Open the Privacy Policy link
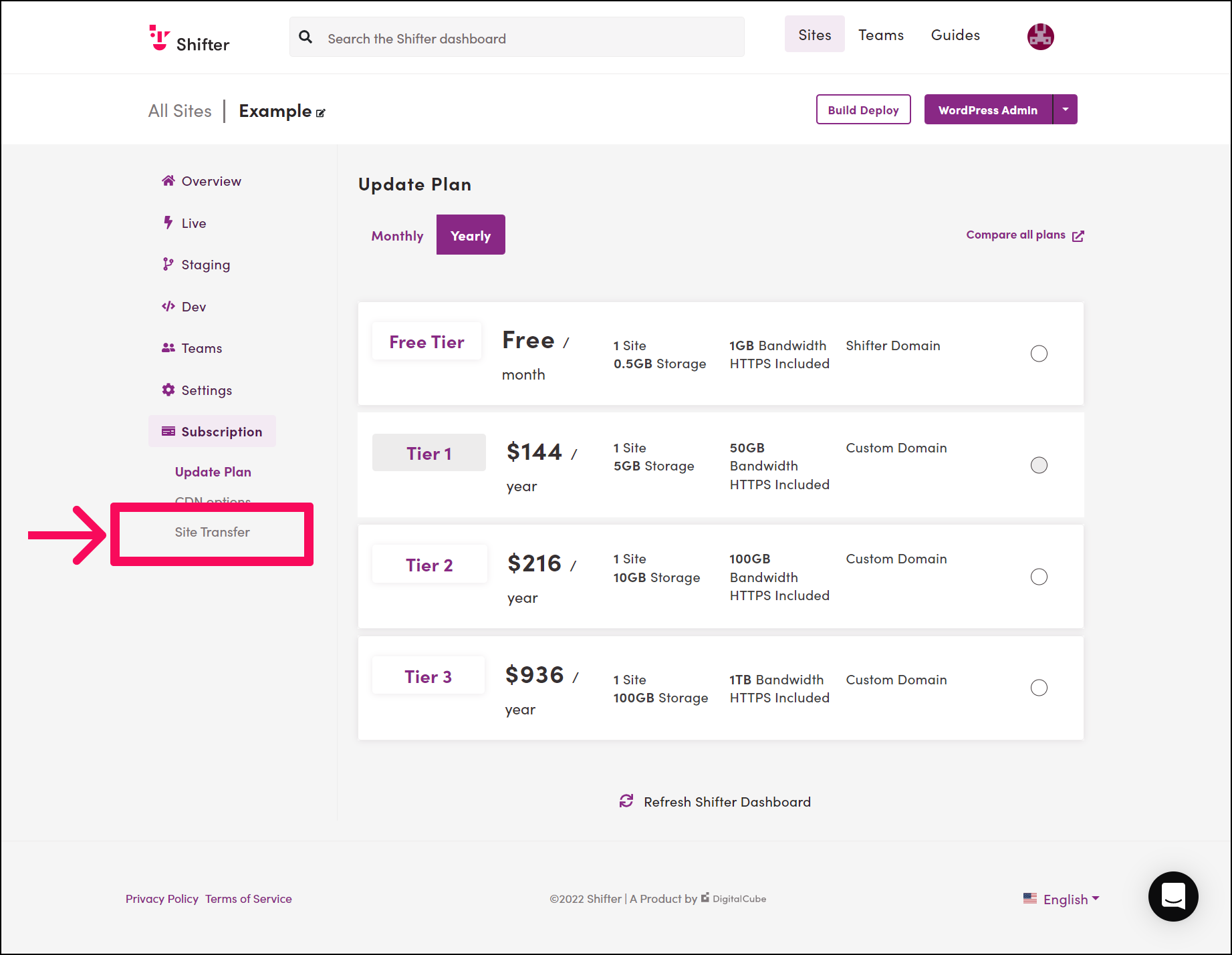 pos(162,899)
